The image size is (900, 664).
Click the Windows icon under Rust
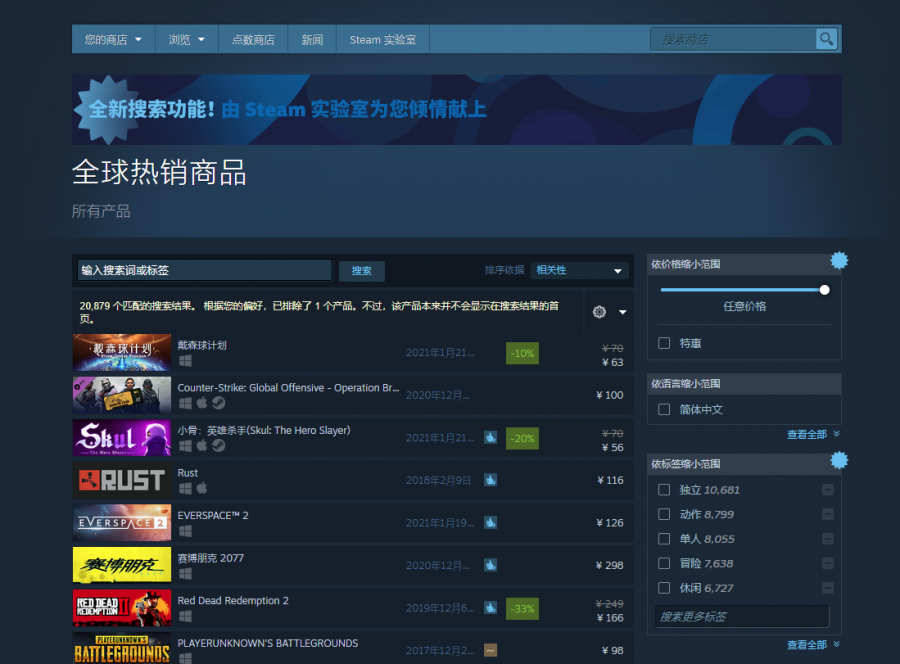coord(185,488)
